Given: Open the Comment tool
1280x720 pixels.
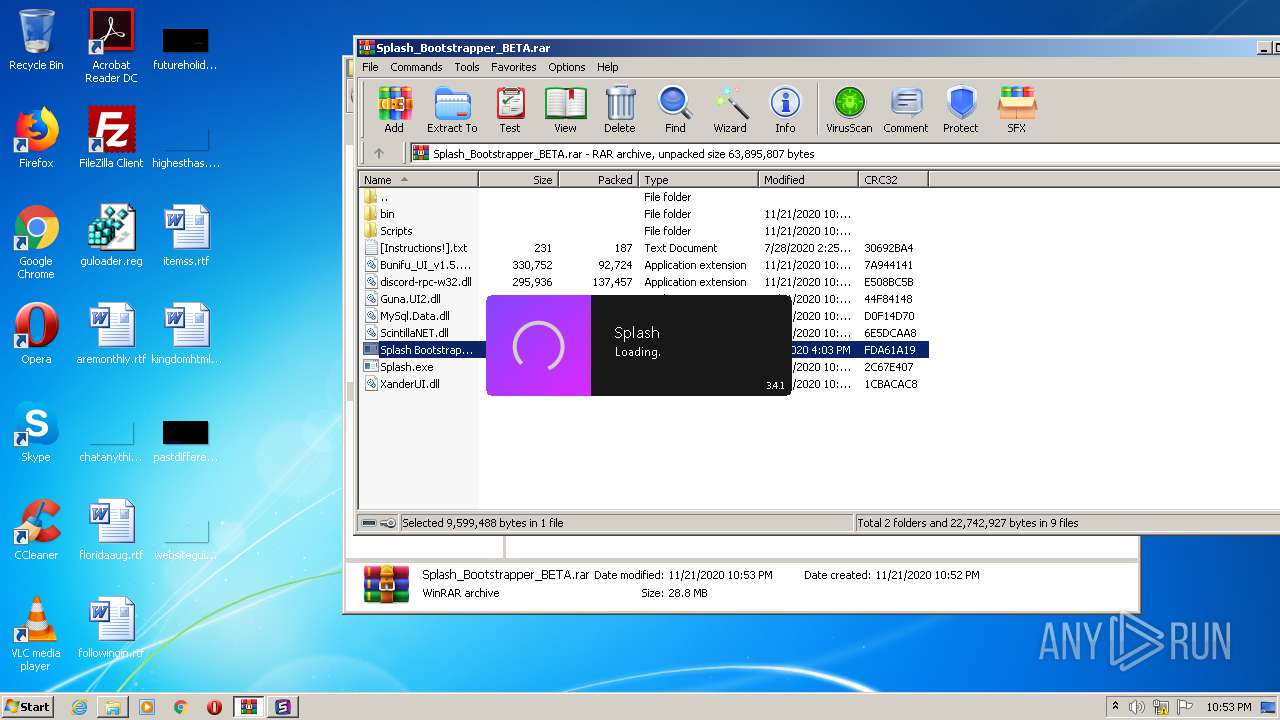Looking at the screenshot, I should pos(906,109).
